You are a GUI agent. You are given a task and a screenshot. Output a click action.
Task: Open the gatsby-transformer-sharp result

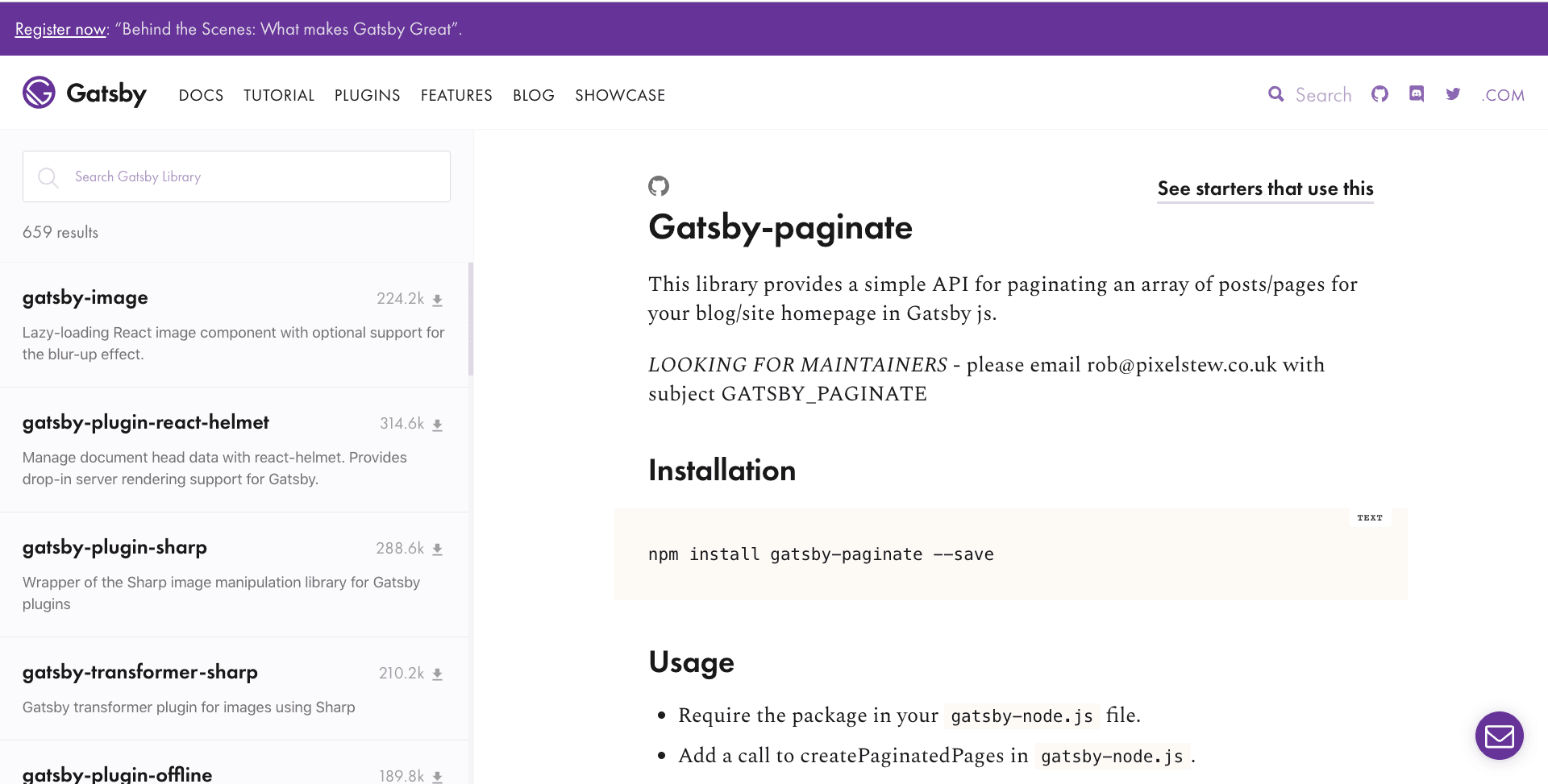[x=140, y=672]
